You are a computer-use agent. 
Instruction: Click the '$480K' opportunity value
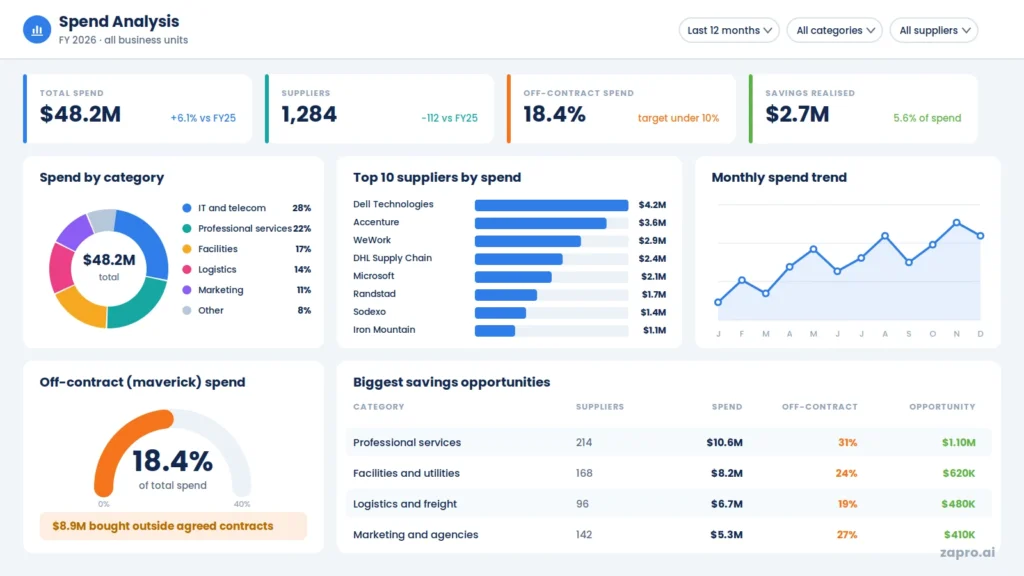[958, 504]
